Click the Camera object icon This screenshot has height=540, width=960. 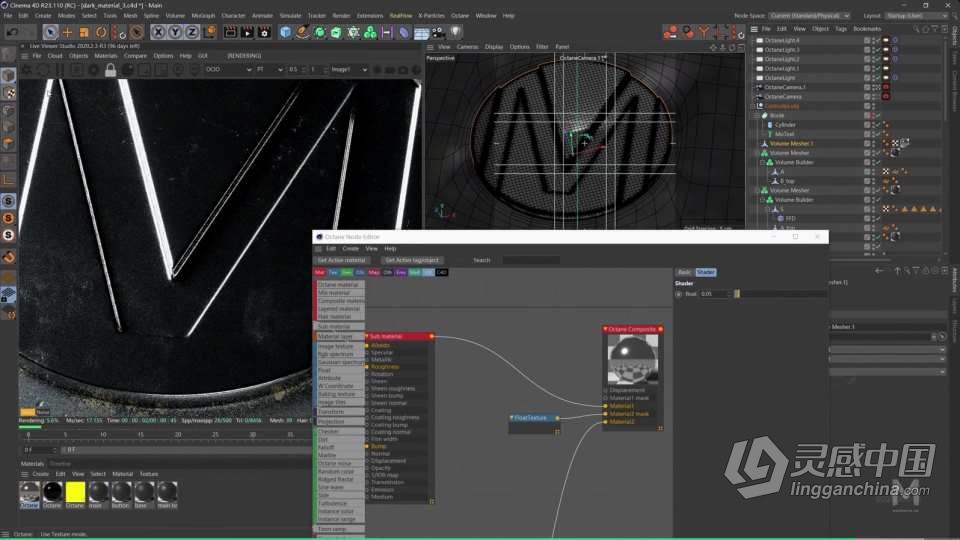point(438,32)
